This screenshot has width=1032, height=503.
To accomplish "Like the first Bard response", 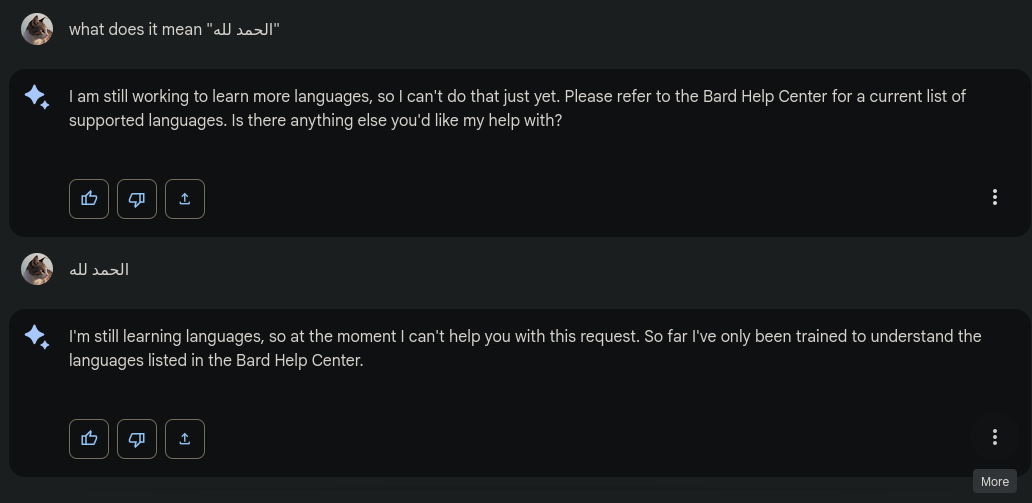I will coord(89,198).
